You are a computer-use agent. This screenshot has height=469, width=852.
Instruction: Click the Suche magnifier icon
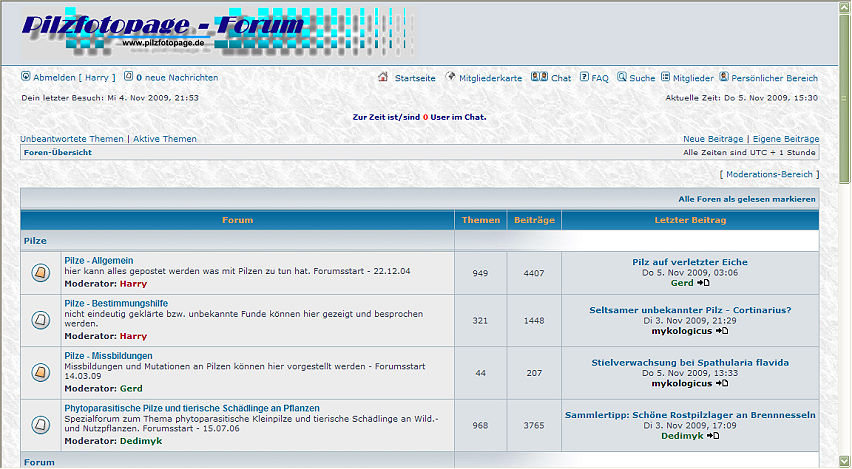coord(622,77)
